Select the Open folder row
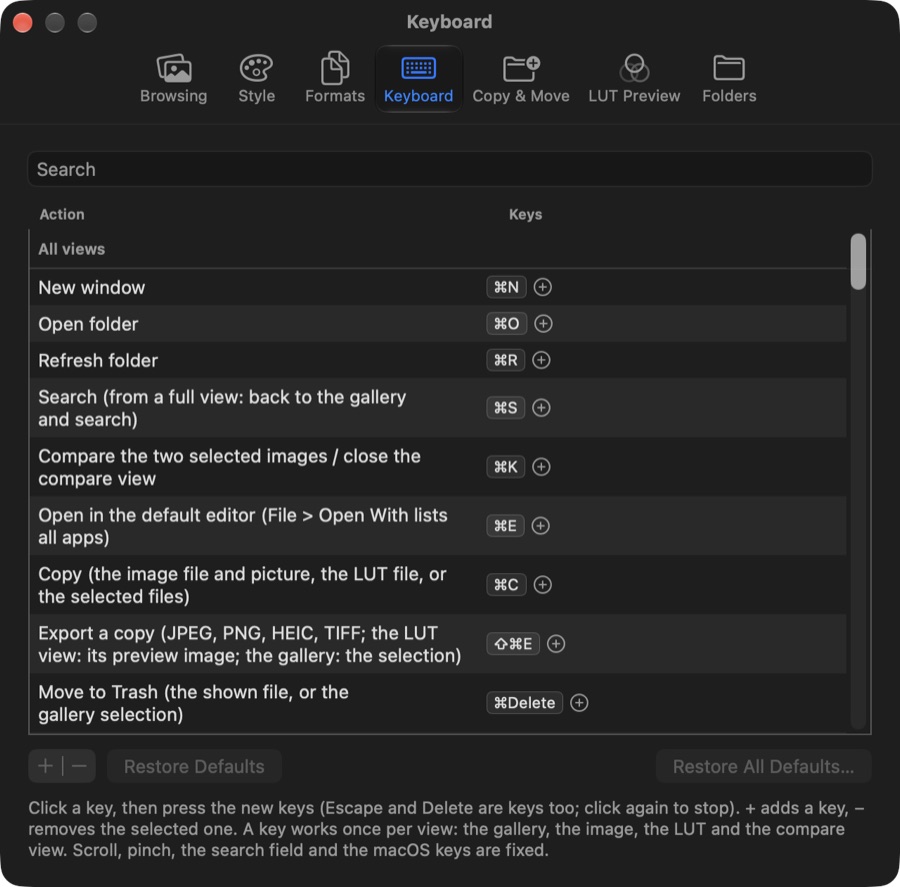The width and height of the screenshot is (900, 887). (438, 324)
